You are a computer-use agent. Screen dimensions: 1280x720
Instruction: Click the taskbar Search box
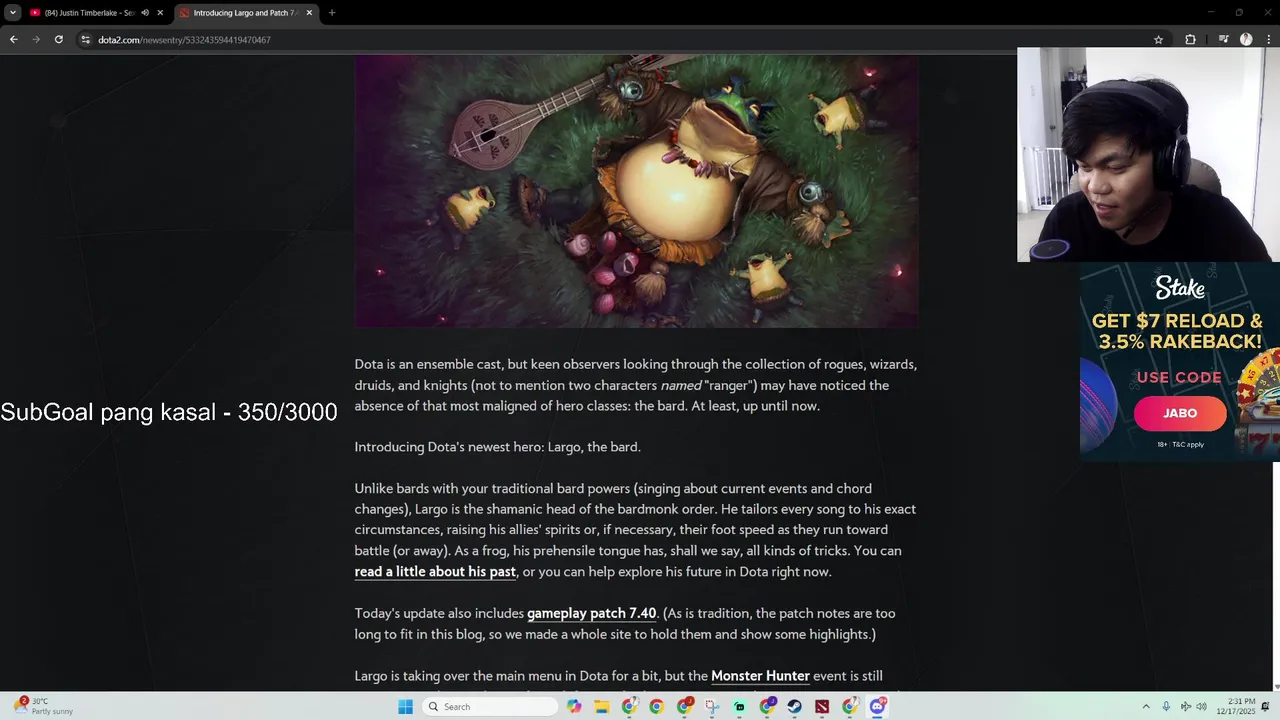click(x=490, y=707)
